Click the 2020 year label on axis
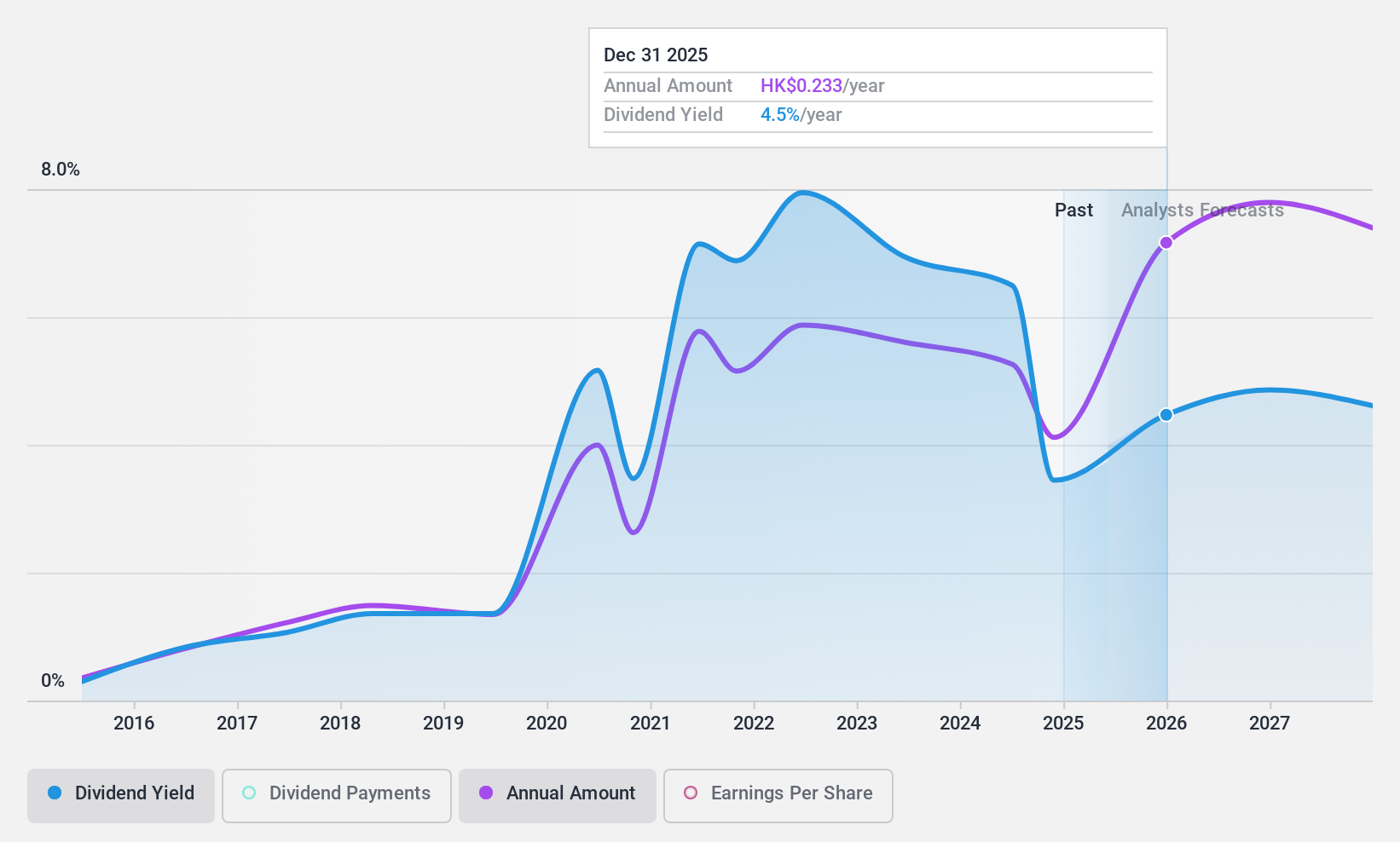This screenshot has width=1400, height=842. 547,724
